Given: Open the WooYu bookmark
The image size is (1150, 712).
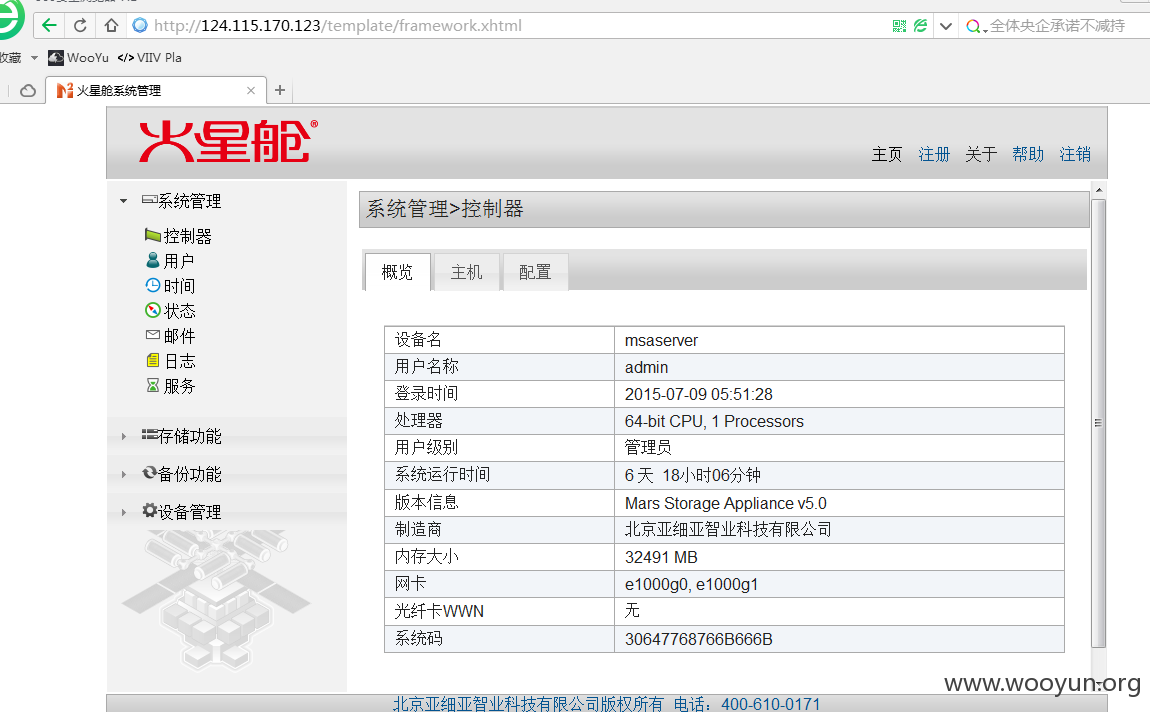Looking at the screenshot, I should (x=78, y=57).
